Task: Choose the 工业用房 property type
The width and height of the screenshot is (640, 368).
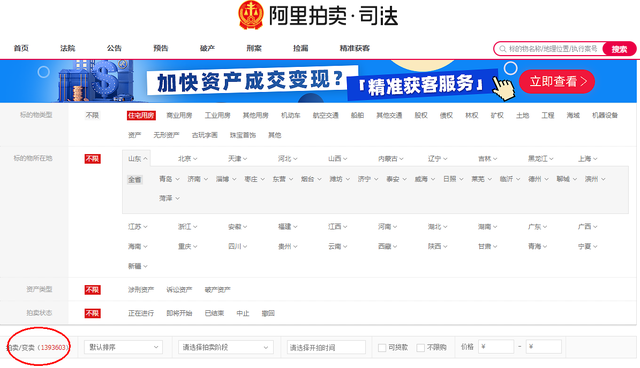Action: tap(218, 115)
